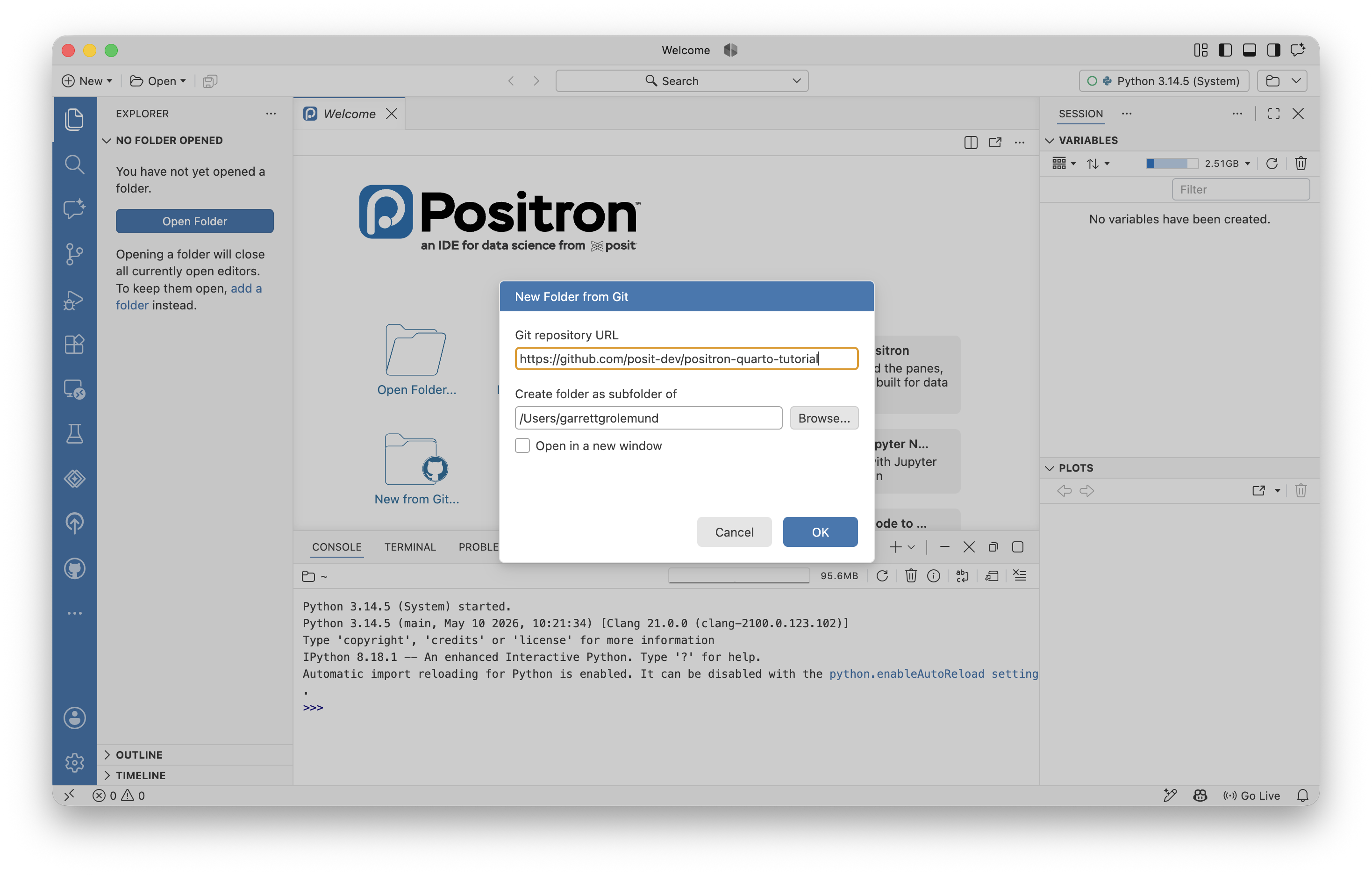The width and height of the screenshot is (1372, 875).
Task: Open remote window indicator in status bar
Action: 69,796
